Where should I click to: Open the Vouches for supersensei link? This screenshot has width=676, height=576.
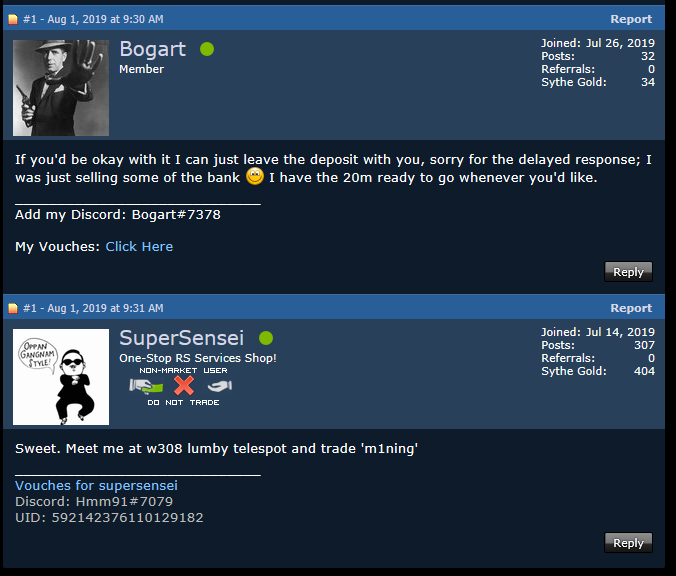point(96,485)
